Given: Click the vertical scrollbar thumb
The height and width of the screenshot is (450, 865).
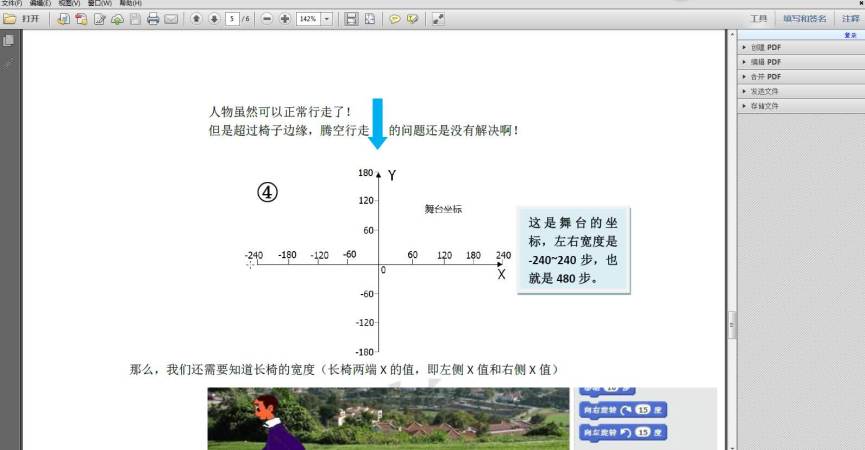Looking at the screenshot, I should point(733,325).
